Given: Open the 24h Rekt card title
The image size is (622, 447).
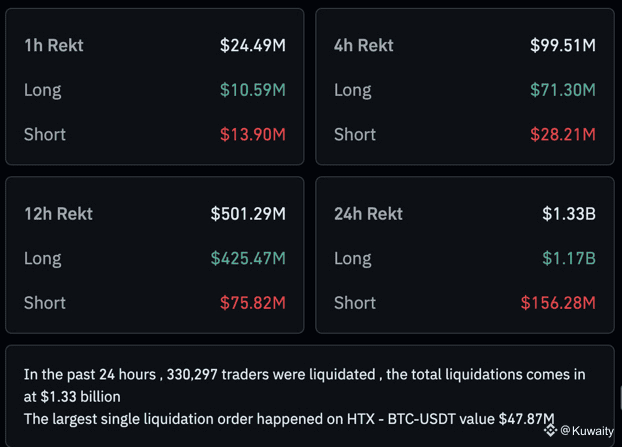Looking at the screenshot, I should pos(369,214).
